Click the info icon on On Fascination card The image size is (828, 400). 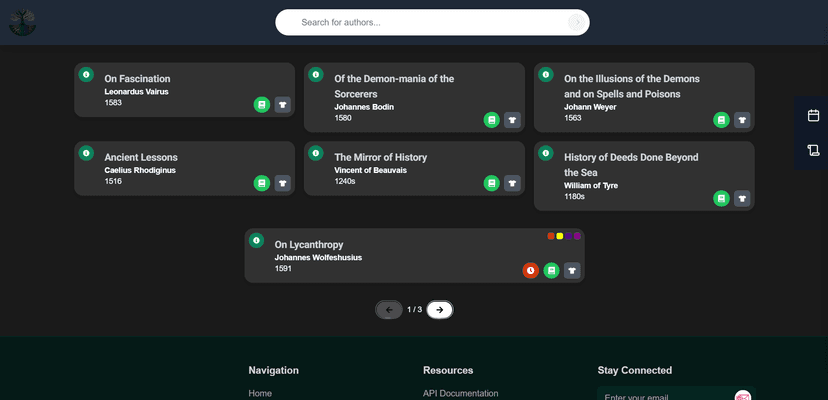86,75
